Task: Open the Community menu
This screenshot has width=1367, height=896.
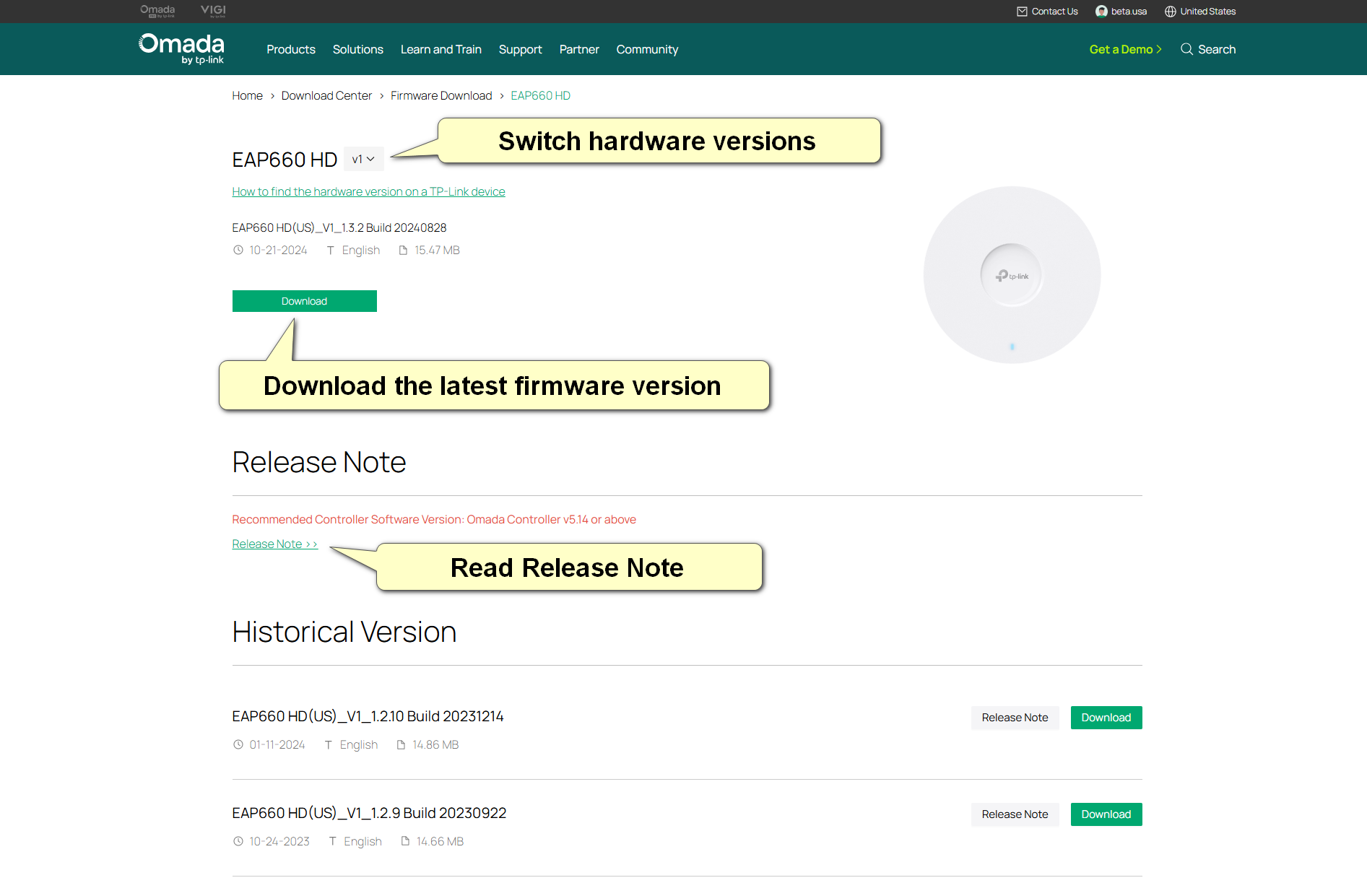Action: point(647,49)
